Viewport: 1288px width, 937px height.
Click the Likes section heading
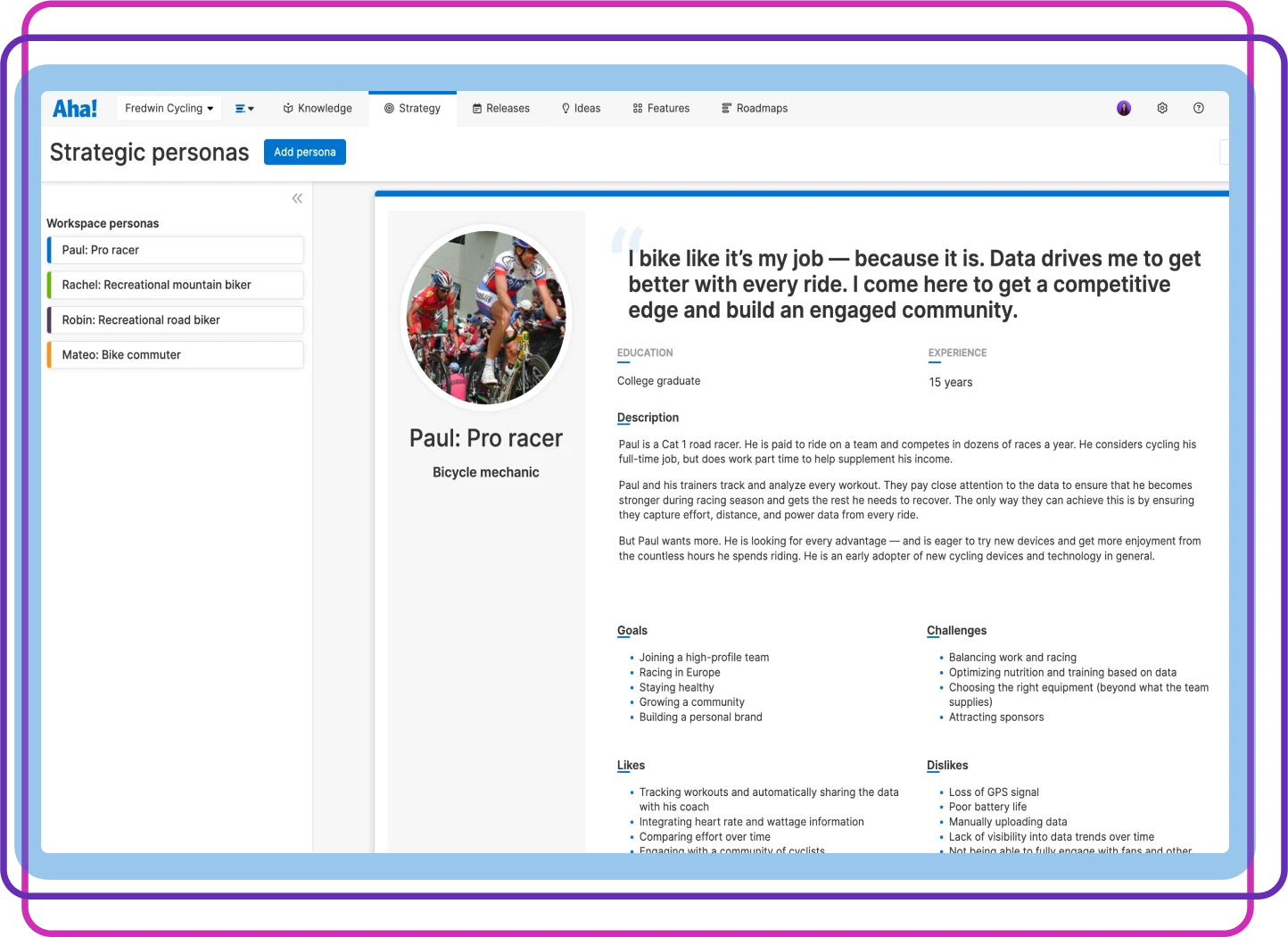[x=631, y=766]
